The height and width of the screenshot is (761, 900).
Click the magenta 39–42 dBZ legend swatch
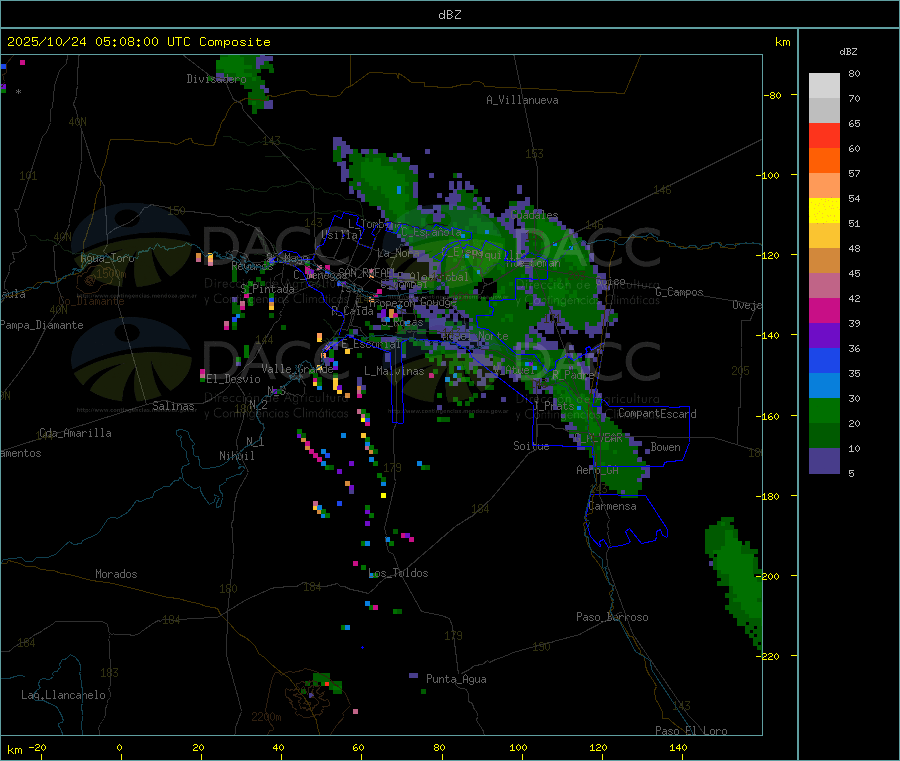pyautogui.click(x=824, y=310)
